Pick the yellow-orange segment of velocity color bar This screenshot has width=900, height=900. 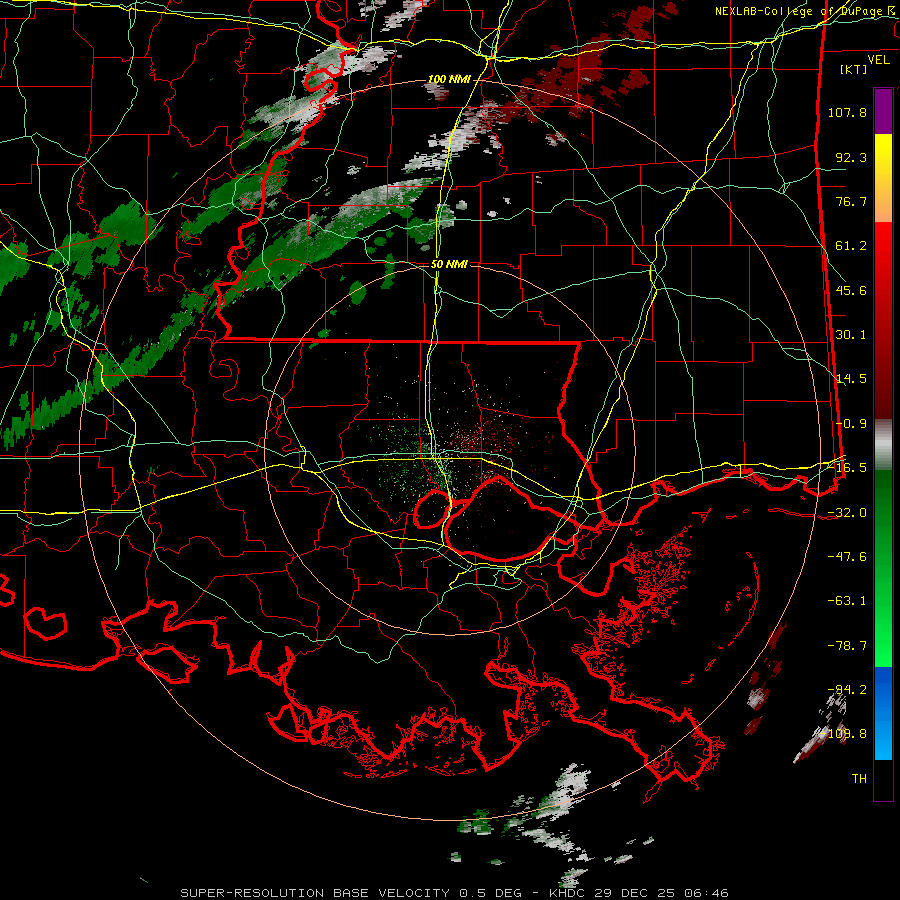point(883,178)
